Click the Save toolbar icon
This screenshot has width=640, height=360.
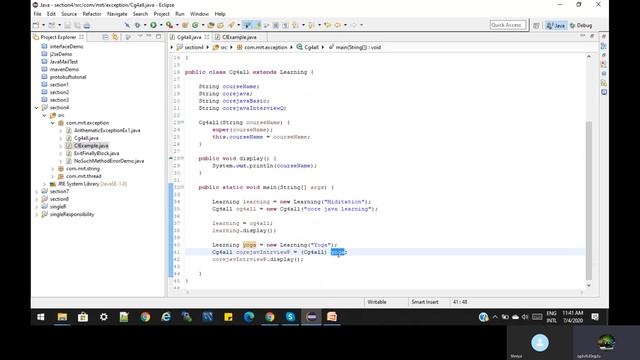[x=67, y=25]
